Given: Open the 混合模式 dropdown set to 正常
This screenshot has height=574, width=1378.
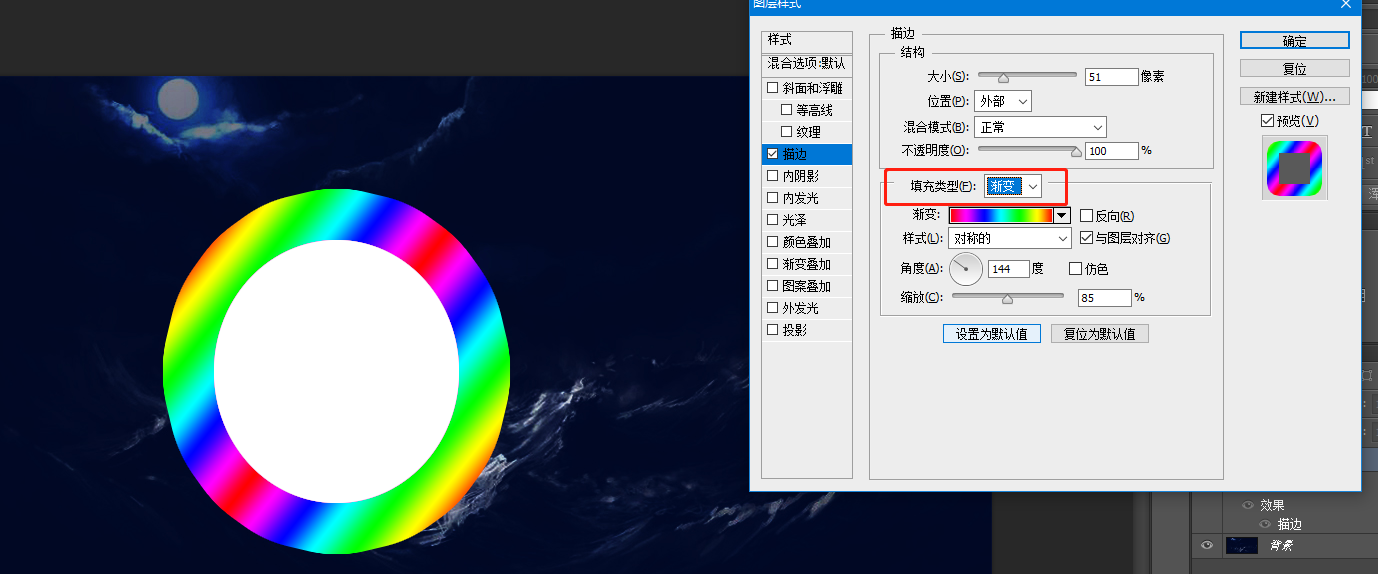Looking at the screenshot, I should pos(1040,127).
